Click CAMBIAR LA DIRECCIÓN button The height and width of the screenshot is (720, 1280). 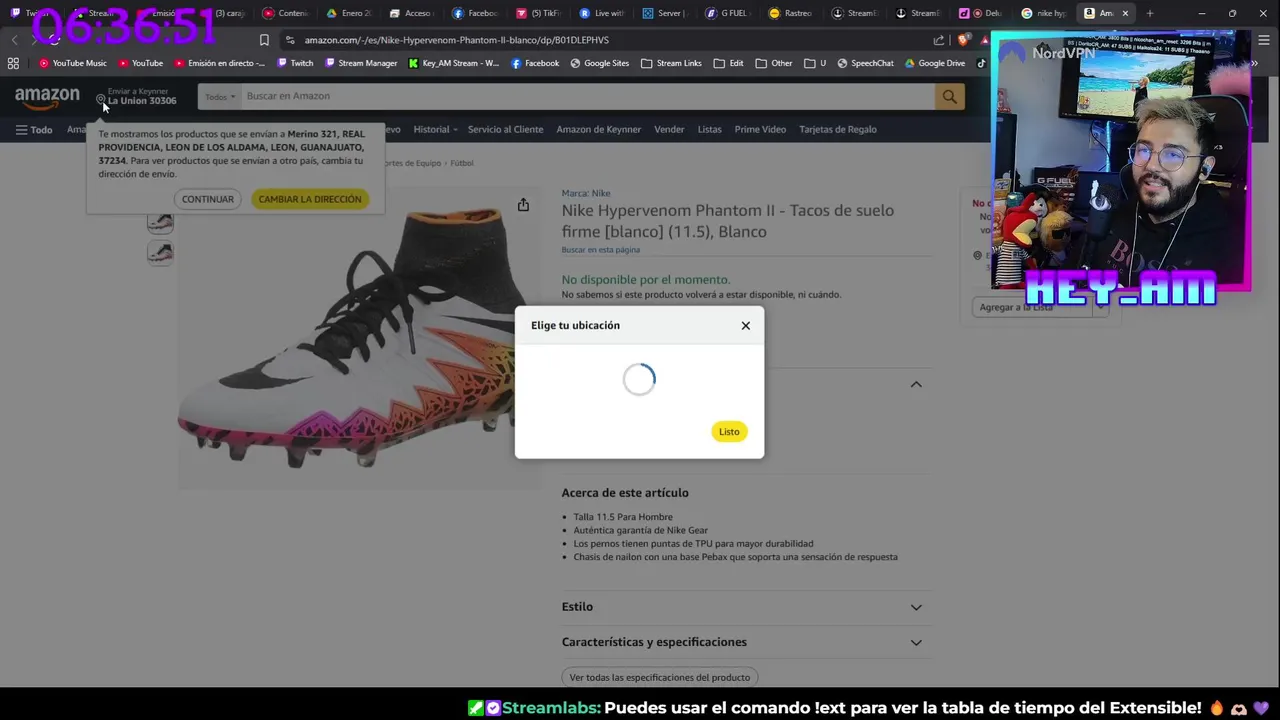point(310,199)
